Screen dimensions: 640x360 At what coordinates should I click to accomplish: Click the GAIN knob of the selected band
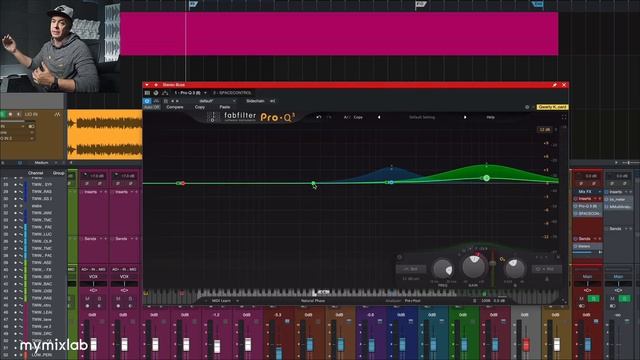(x=473, y=266)
